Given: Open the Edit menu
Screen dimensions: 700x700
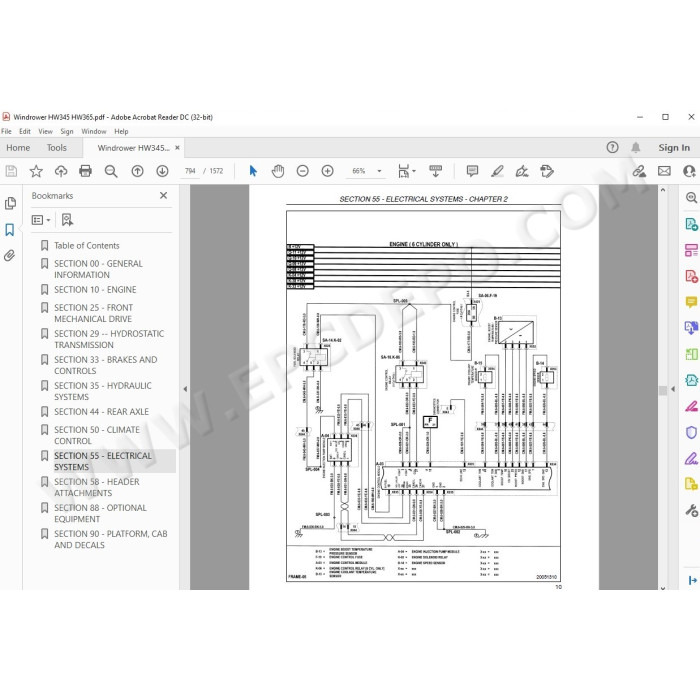Looking at the screenshot, I should [x=25, y=131].
